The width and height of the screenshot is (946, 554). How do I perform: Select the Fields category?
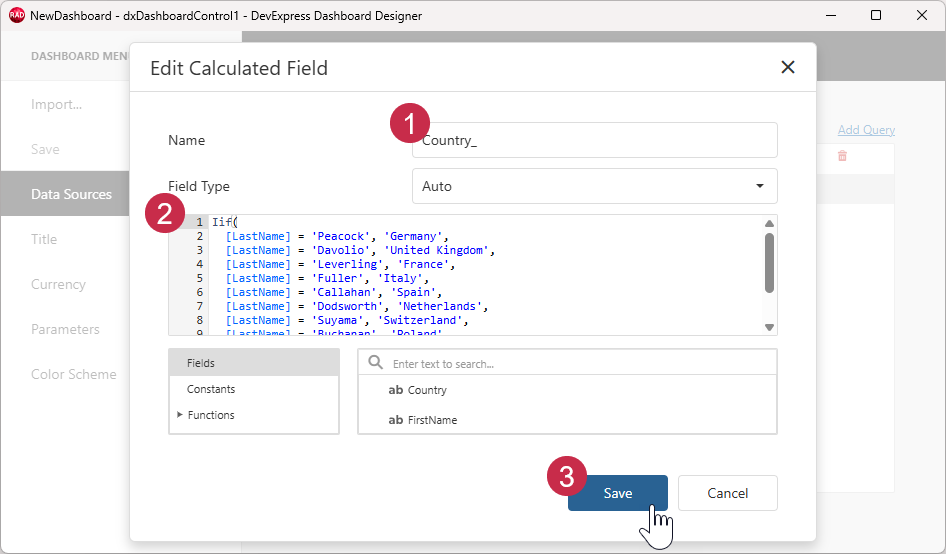tap(254, 363)
